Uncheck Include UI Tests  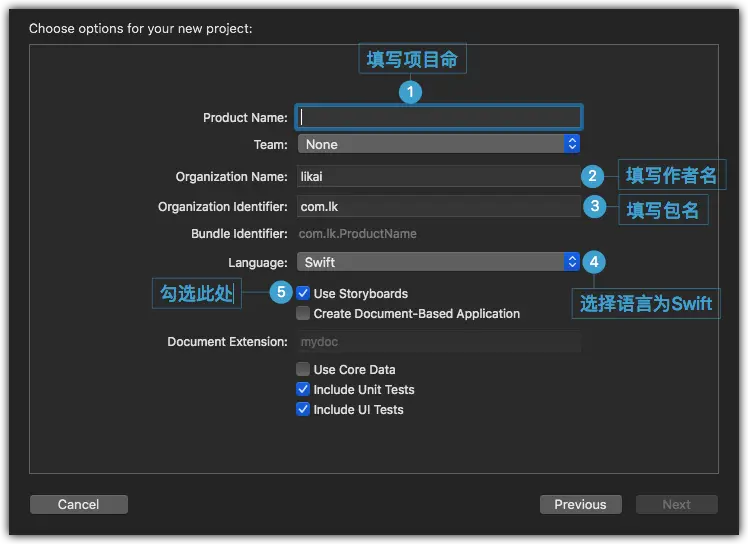tap(303, 409)
